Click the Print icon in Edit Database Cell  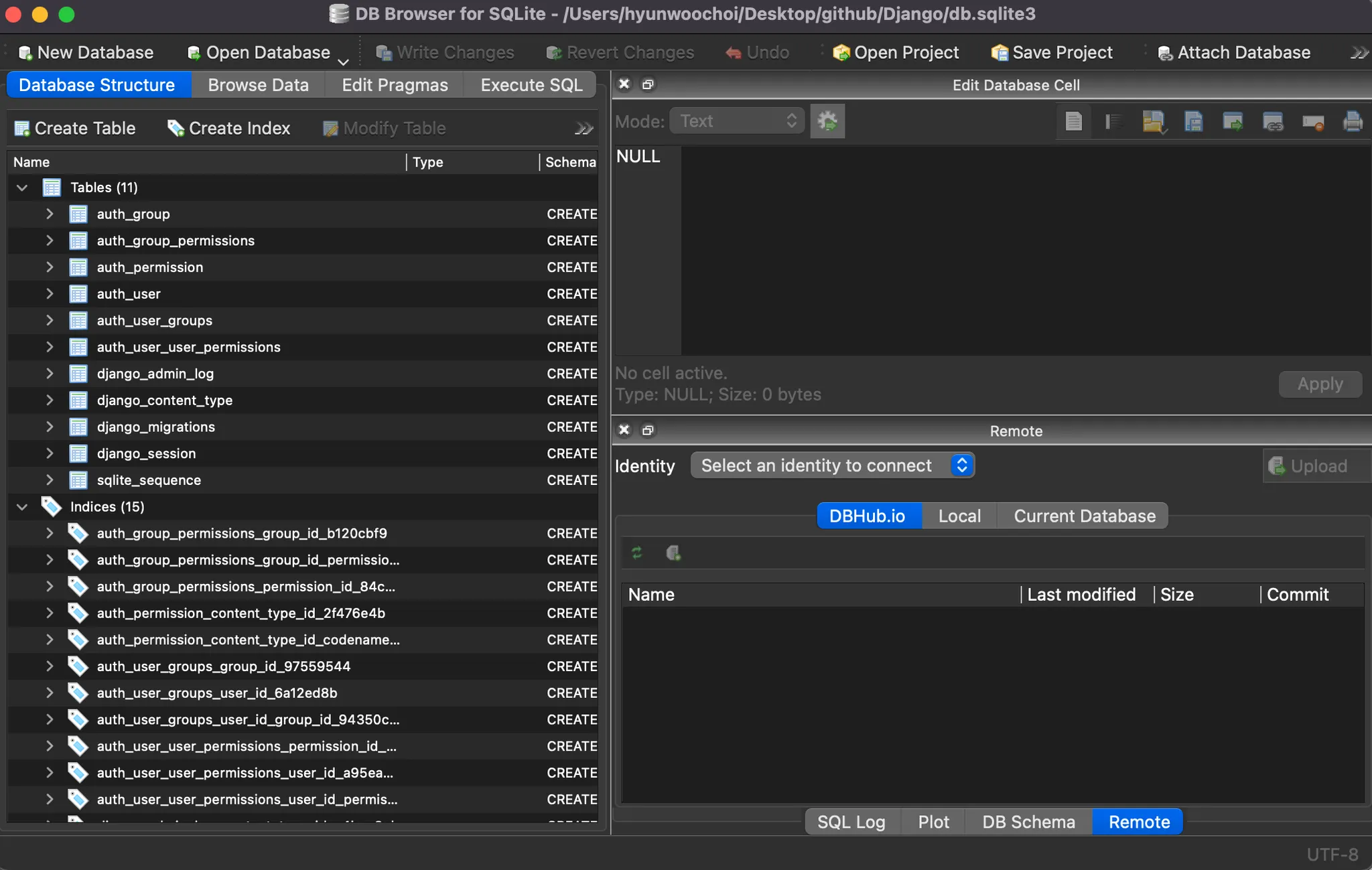point(1352,121)
